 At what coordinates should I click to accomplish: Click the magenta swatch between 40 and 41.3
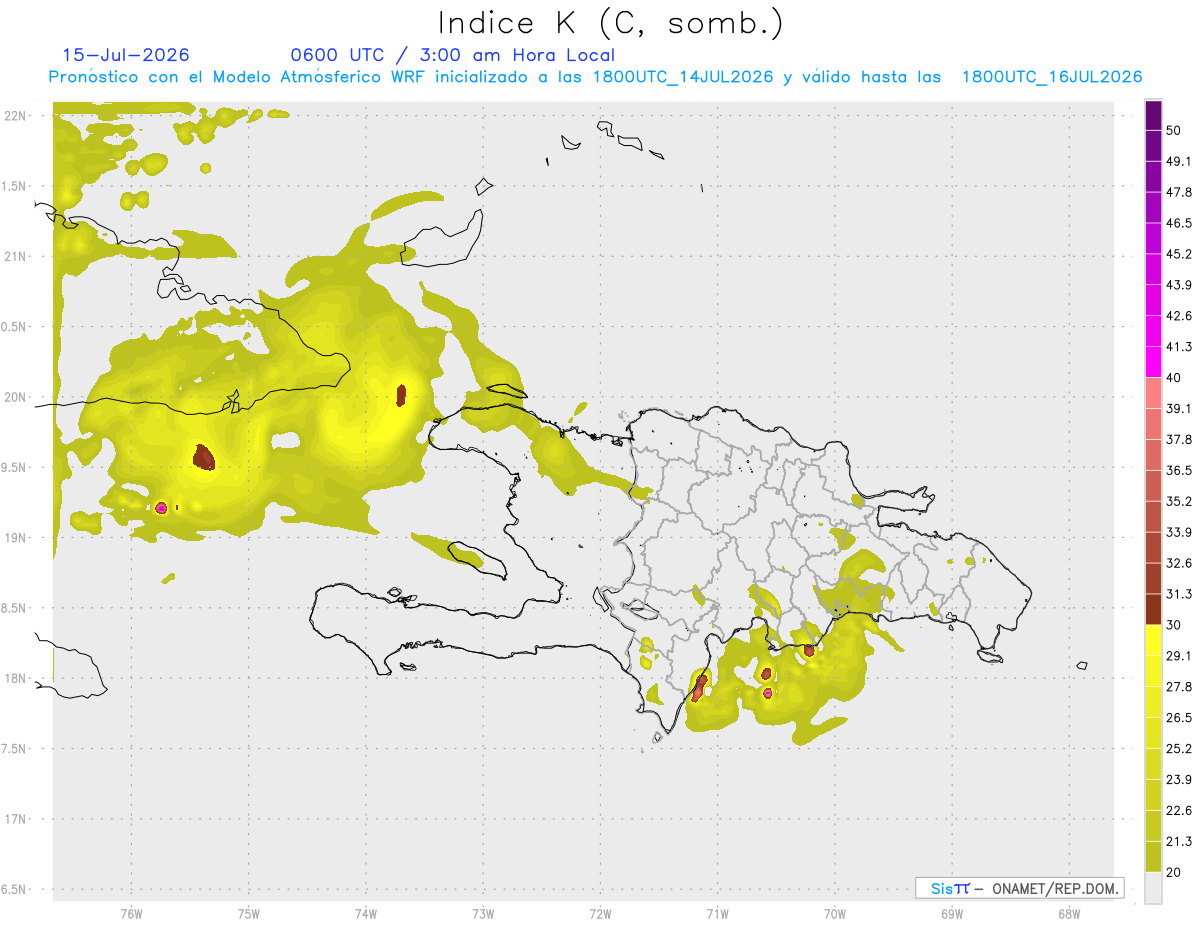pos(1153,363)
